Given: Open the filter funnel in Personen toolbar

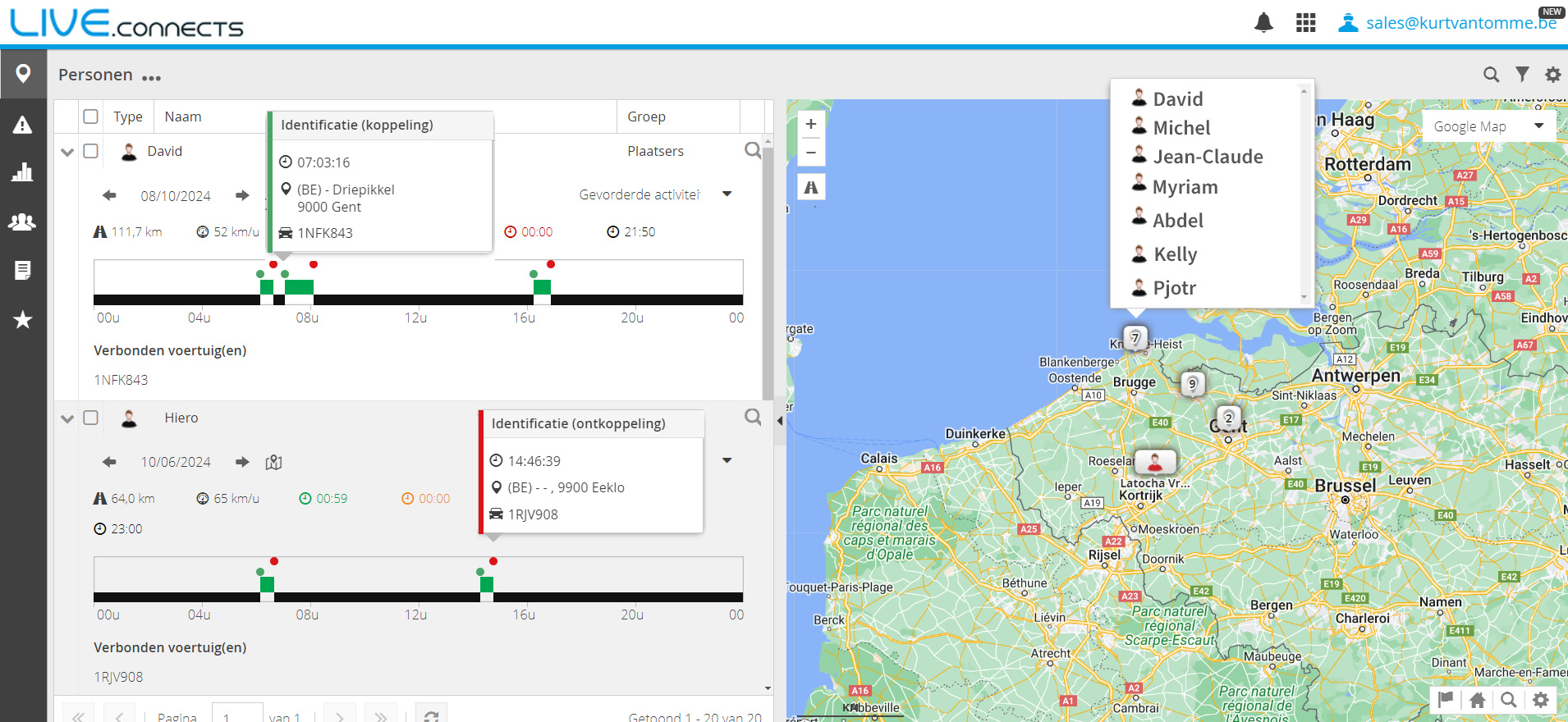Looking at the screenshot, I should click(1522, 75).
